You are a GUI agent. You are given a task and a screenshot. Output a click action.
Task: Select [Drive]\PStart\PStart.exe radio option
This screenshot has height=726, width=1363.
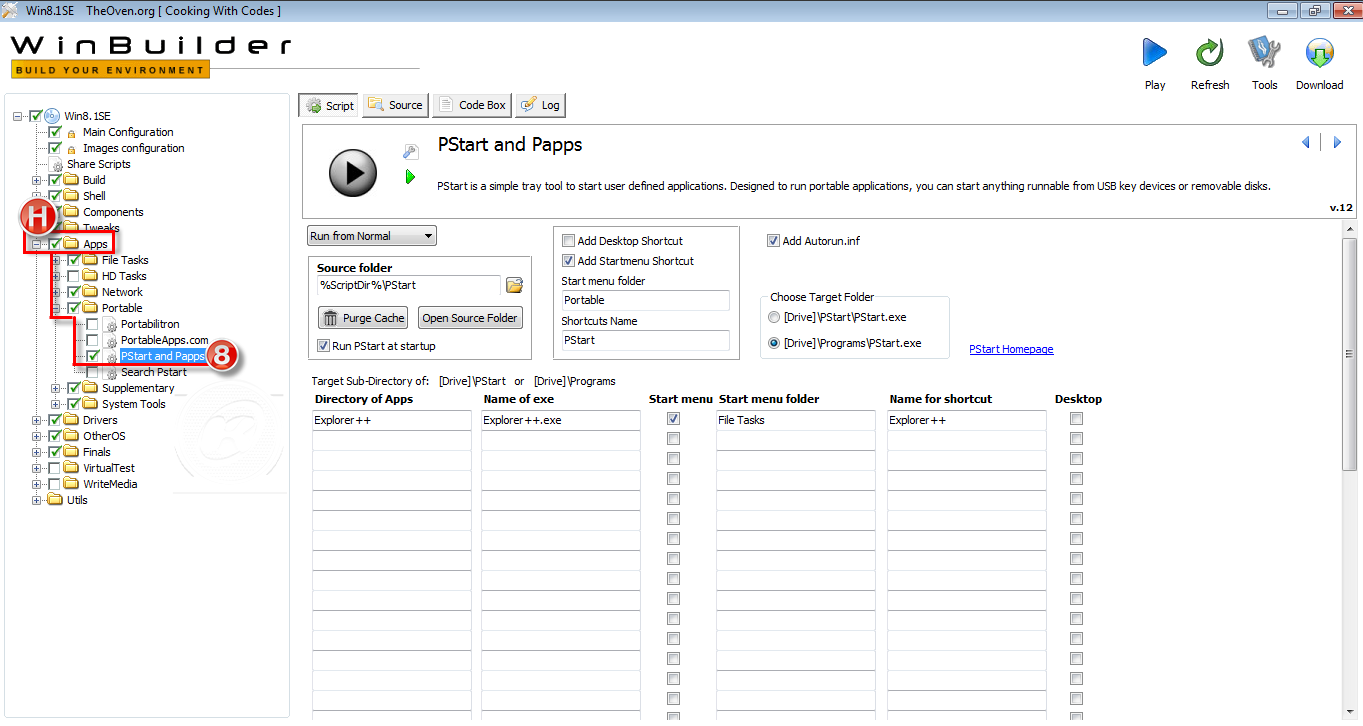(x=774, y=317)
